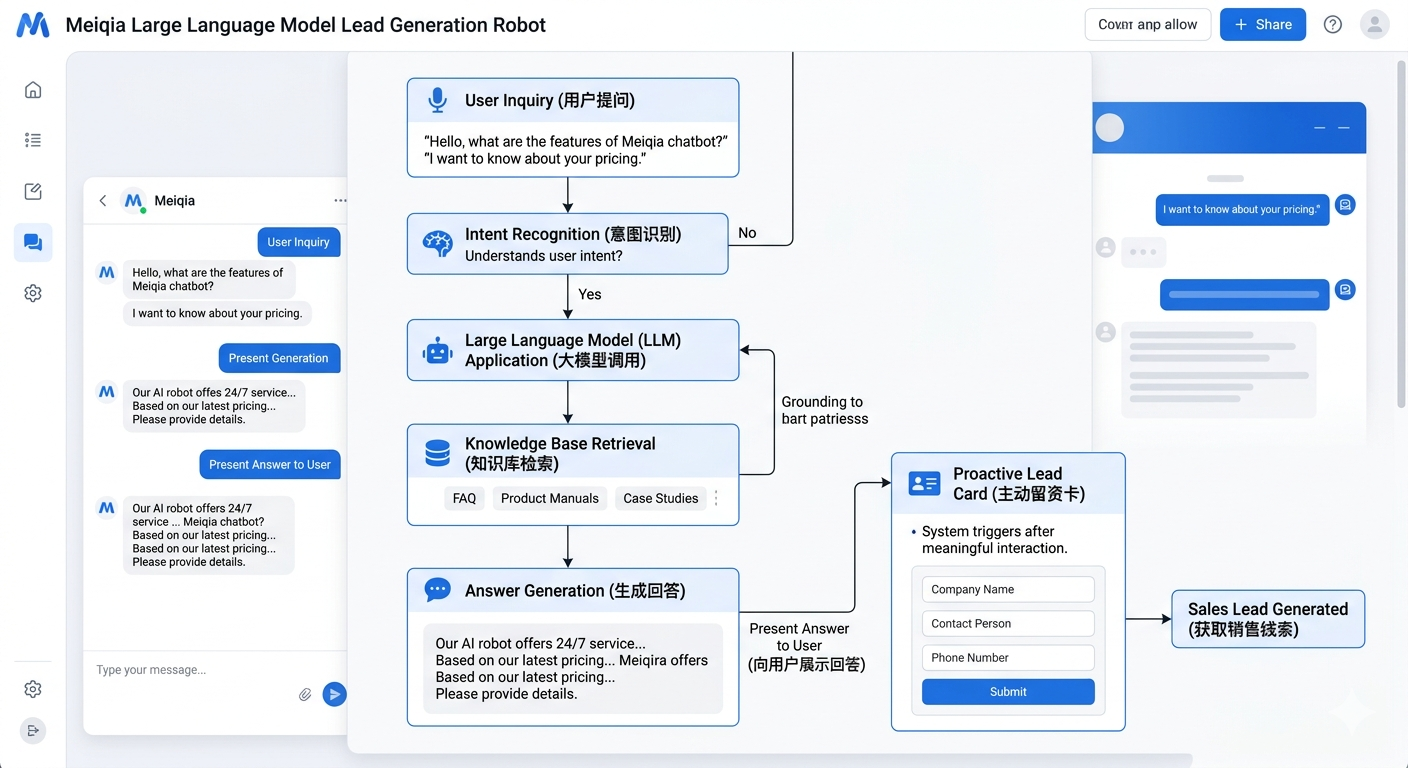This screenshot has width=1408, height=768.
Task: Open the Home icon in sidebar
Action: tap(33, 90)
